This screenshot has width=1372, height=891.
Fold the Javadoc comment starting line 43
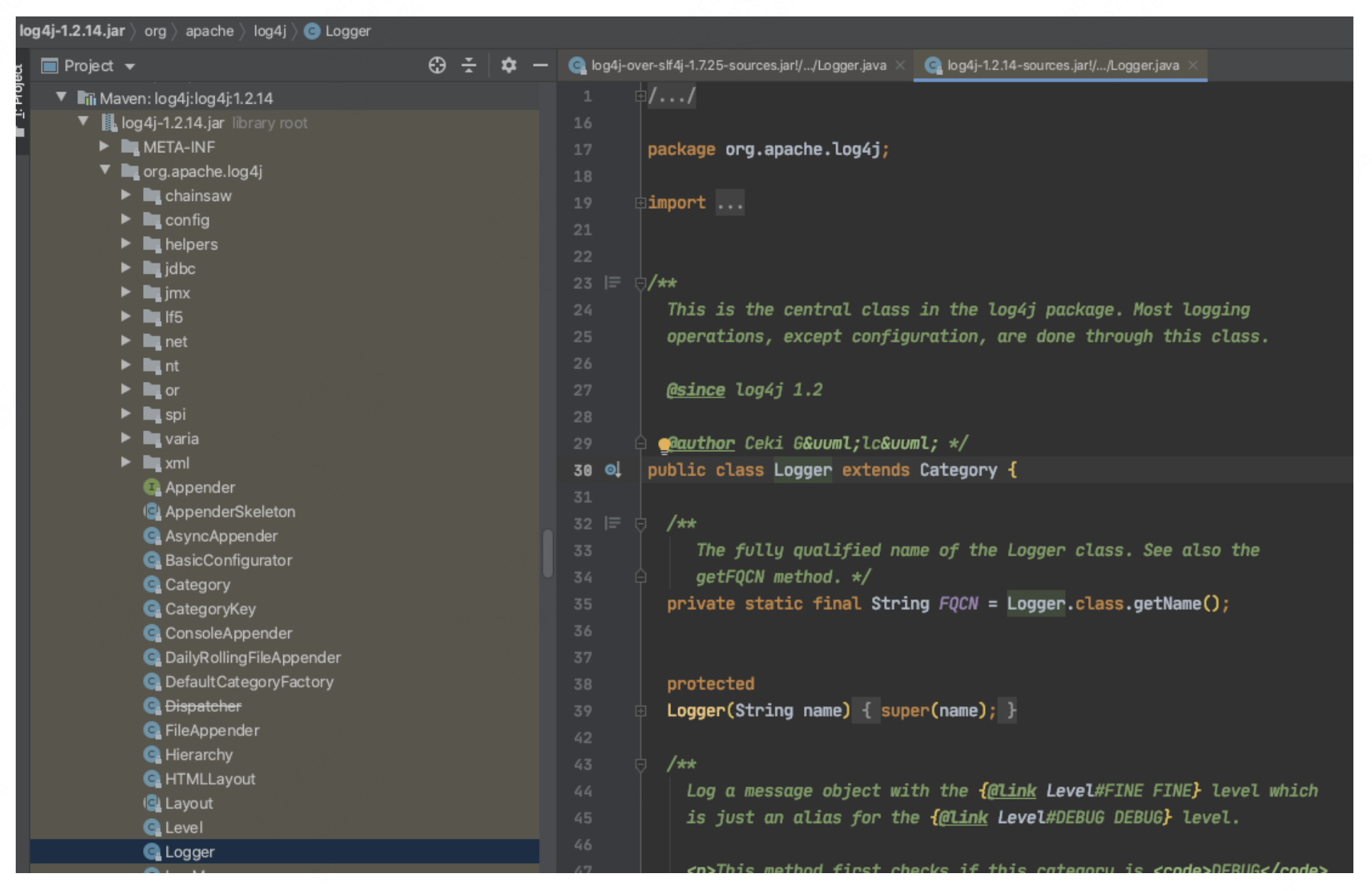[640, 765]
